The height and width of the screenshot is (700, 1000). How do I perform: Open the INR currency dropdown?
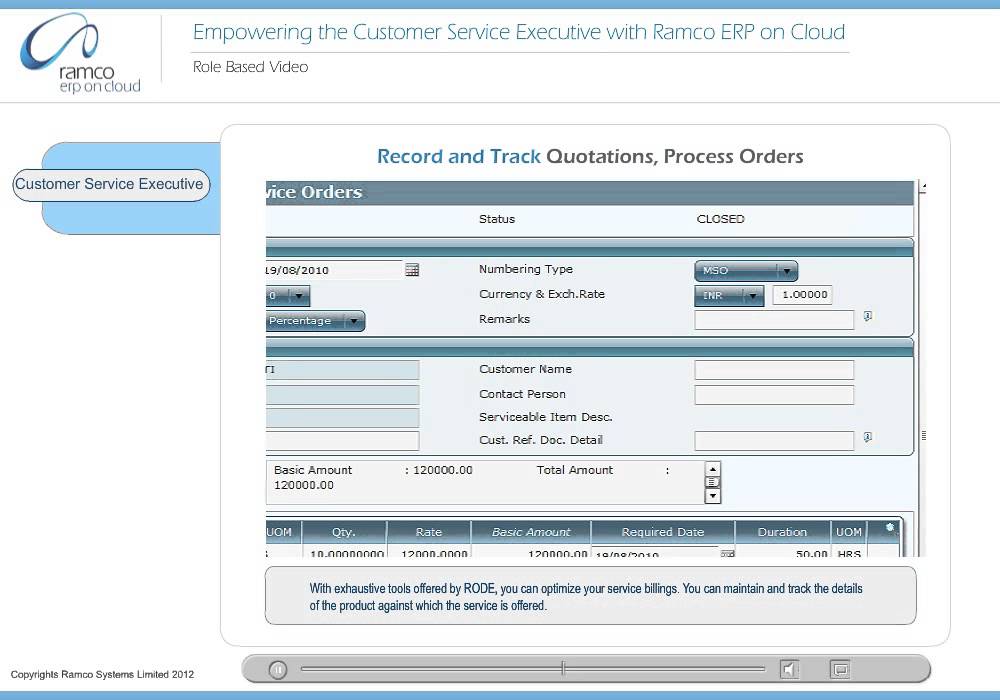pos(728,296)
